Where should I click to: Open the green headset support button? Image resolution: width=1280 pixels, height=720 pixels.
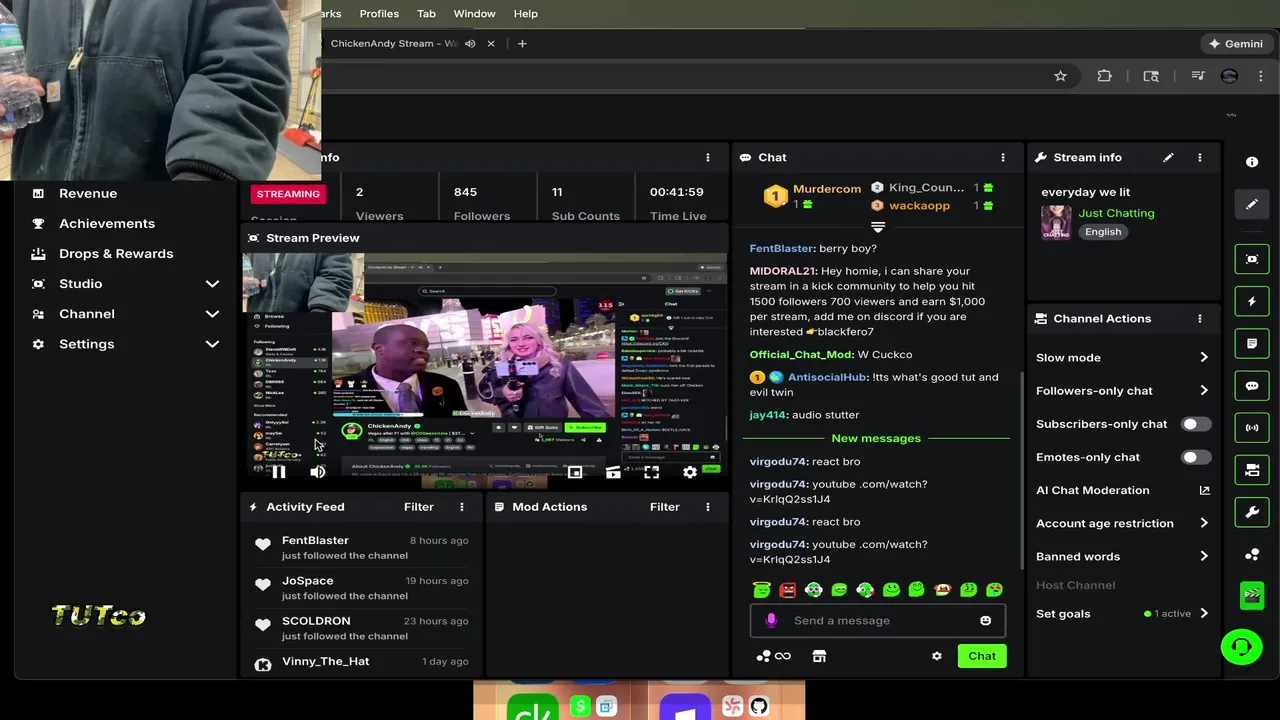(x=1242, y=647)
